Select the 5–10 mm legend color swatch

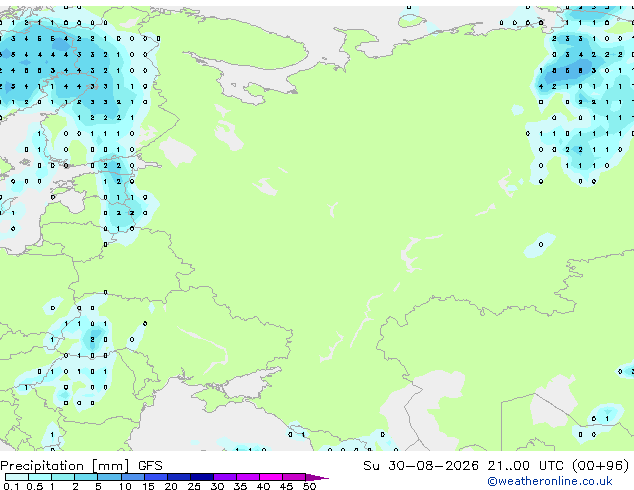110,477
